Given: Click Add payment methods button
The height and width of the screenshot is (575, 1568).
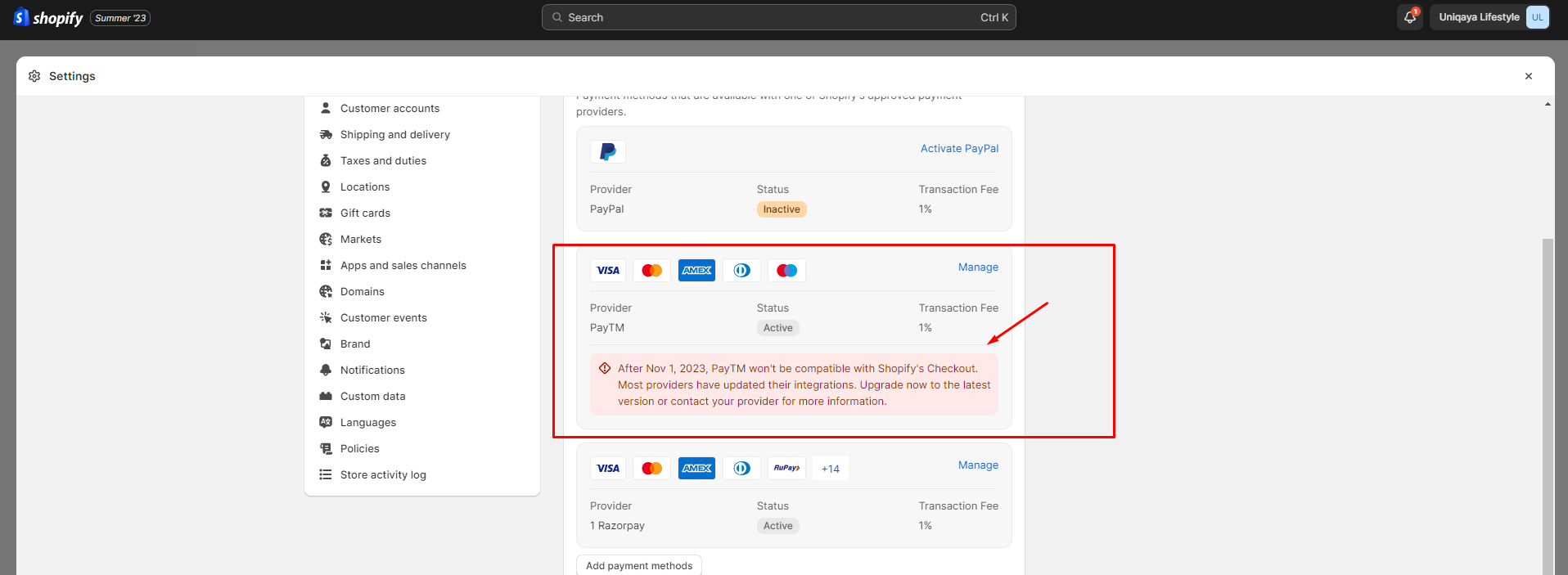Looking at the screenshot, I should pyautogui.click(x=639, y=565).
